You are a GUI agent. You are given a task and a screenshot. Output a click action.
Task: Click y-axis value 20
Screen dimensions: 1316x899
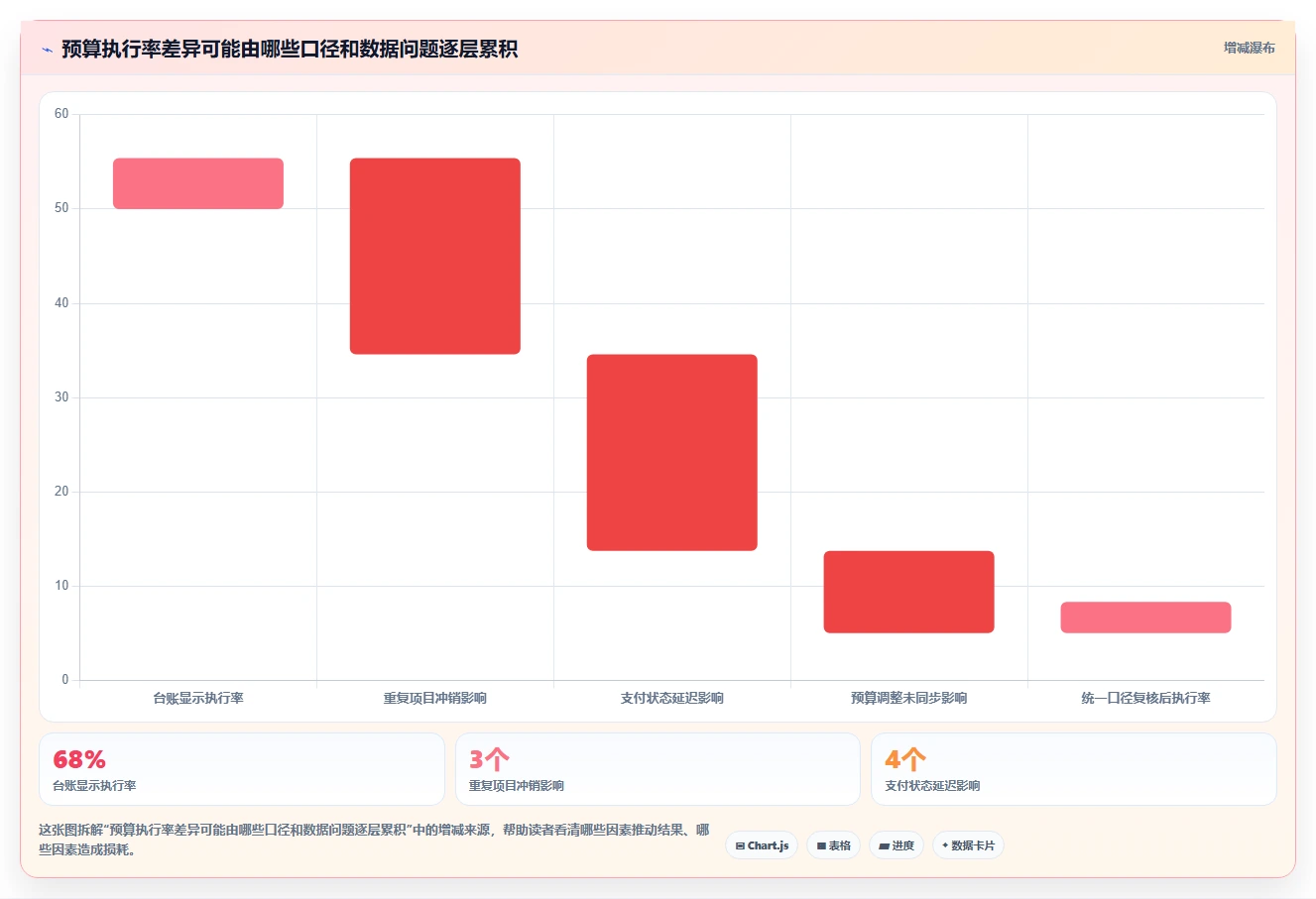[61, 492]
